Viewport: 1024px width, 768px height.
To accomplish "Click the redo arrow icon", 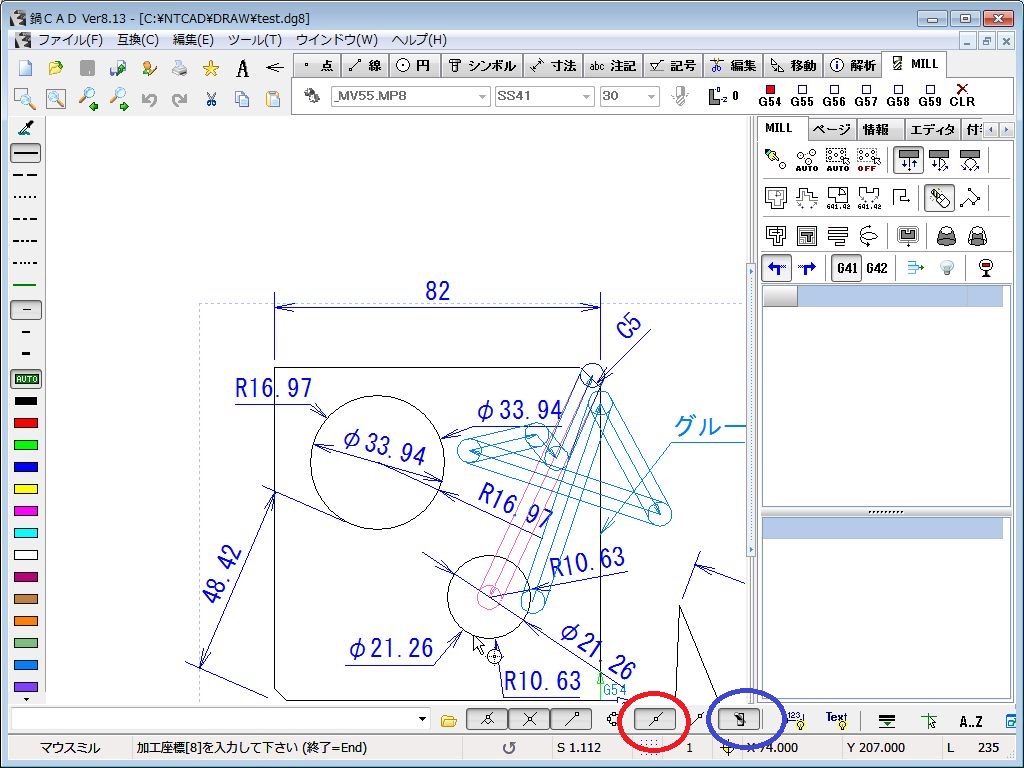I will click(180, 99).
